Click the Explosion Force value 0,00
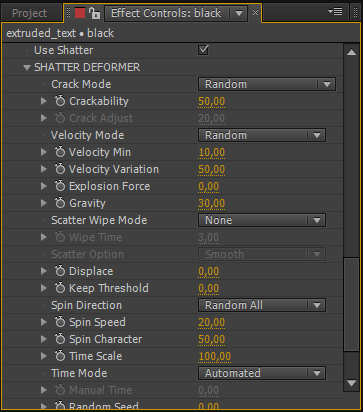The height and width of the screenshot is (412, 363). [209, 186]
